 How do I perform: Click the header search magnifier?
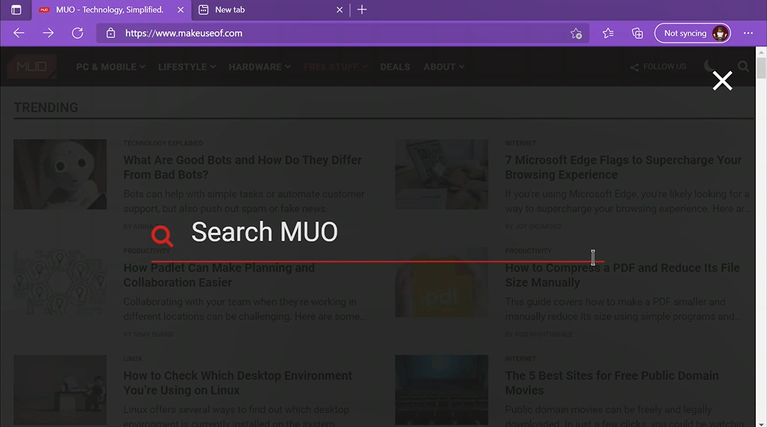point(743,66)
